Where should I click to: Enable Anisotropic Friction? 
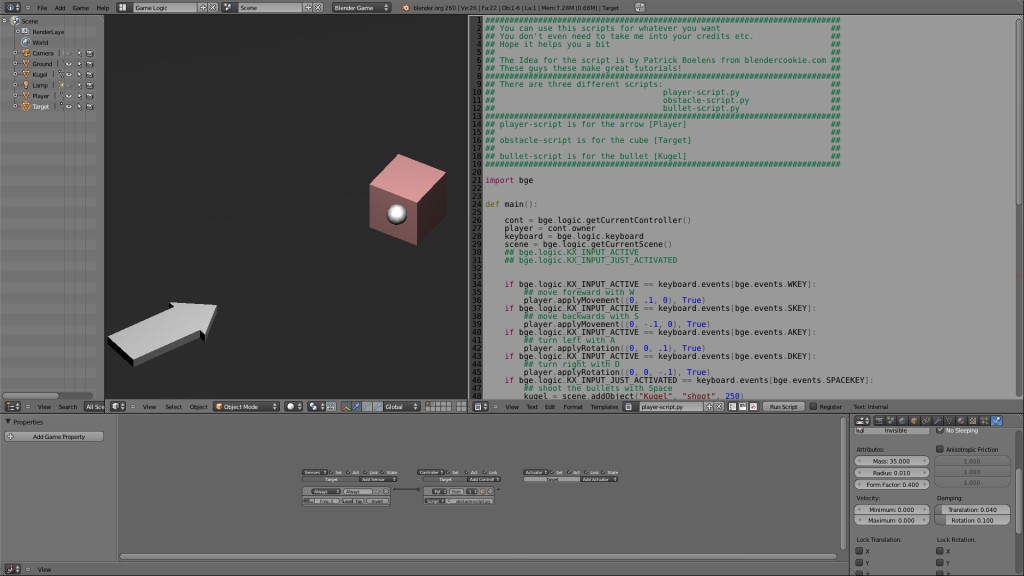(x=940, y=448)
